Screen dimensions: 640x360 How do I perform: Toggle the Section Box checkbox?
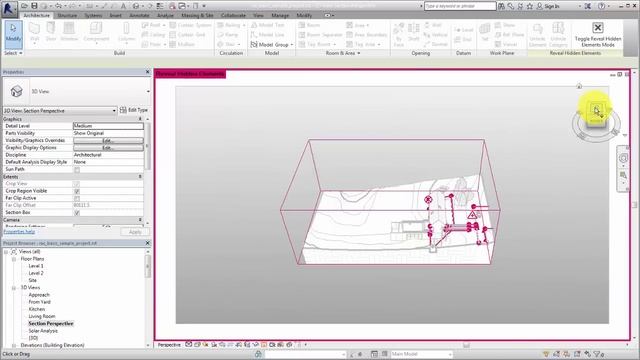pos(77,213)
